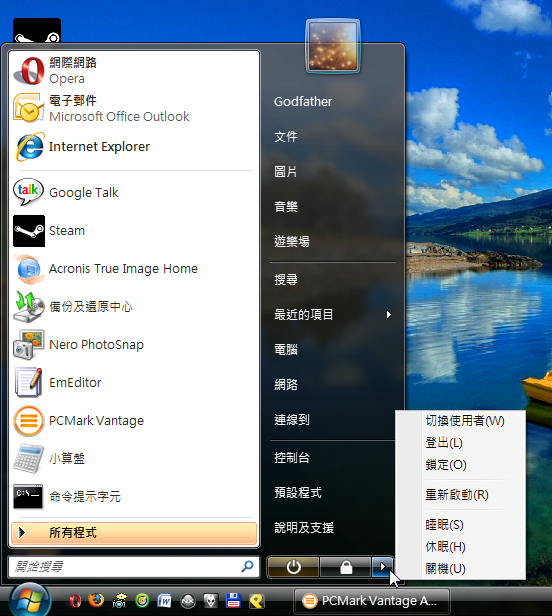Select 登出(L) to log off
The height and width of the screenshot is (616, 552).
pos(444,443)
